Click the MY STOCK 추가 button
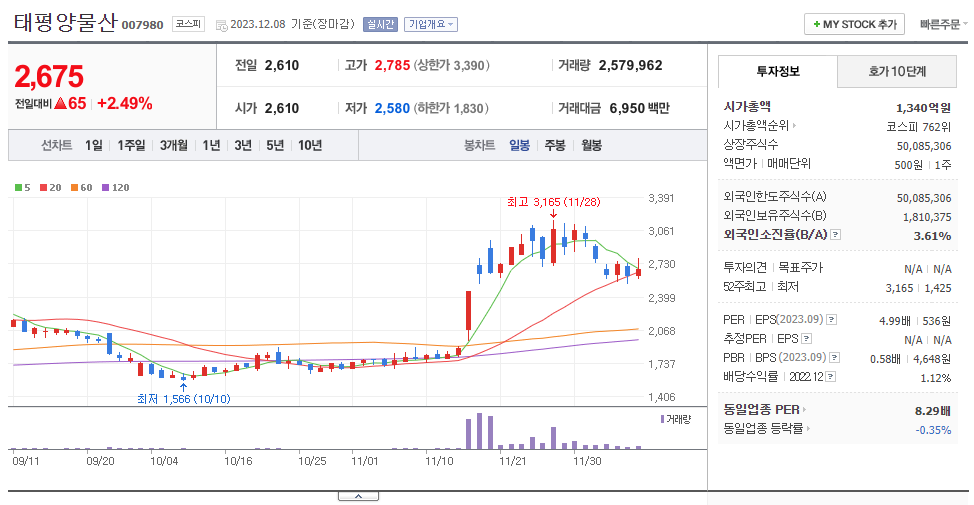The image size is (974, 505). [854, 24]
